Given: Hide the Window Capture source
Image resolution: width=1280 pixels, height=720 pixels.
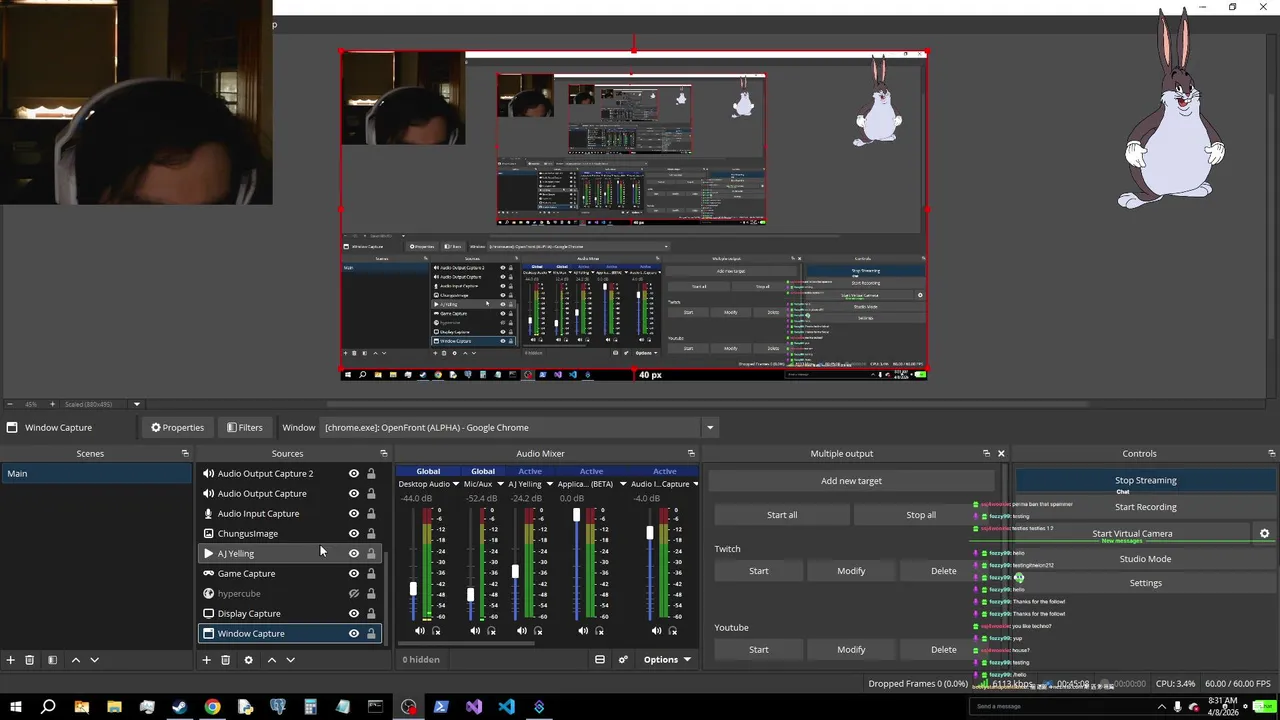Looking at the screenshot, I should (353, 634).
